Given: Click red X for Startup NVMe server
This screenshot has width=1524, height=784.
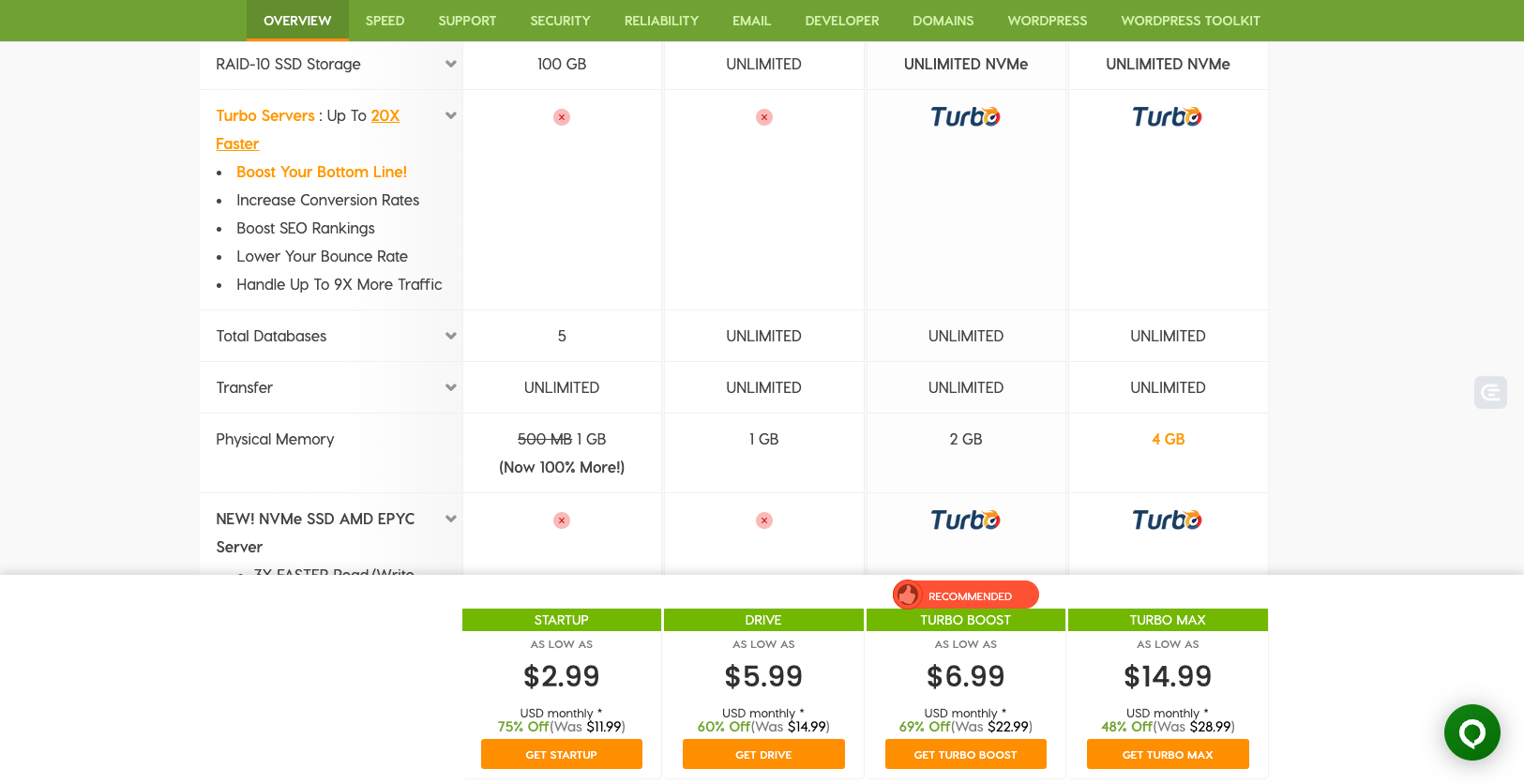Looking at the screenshot, I should (562, 520).
